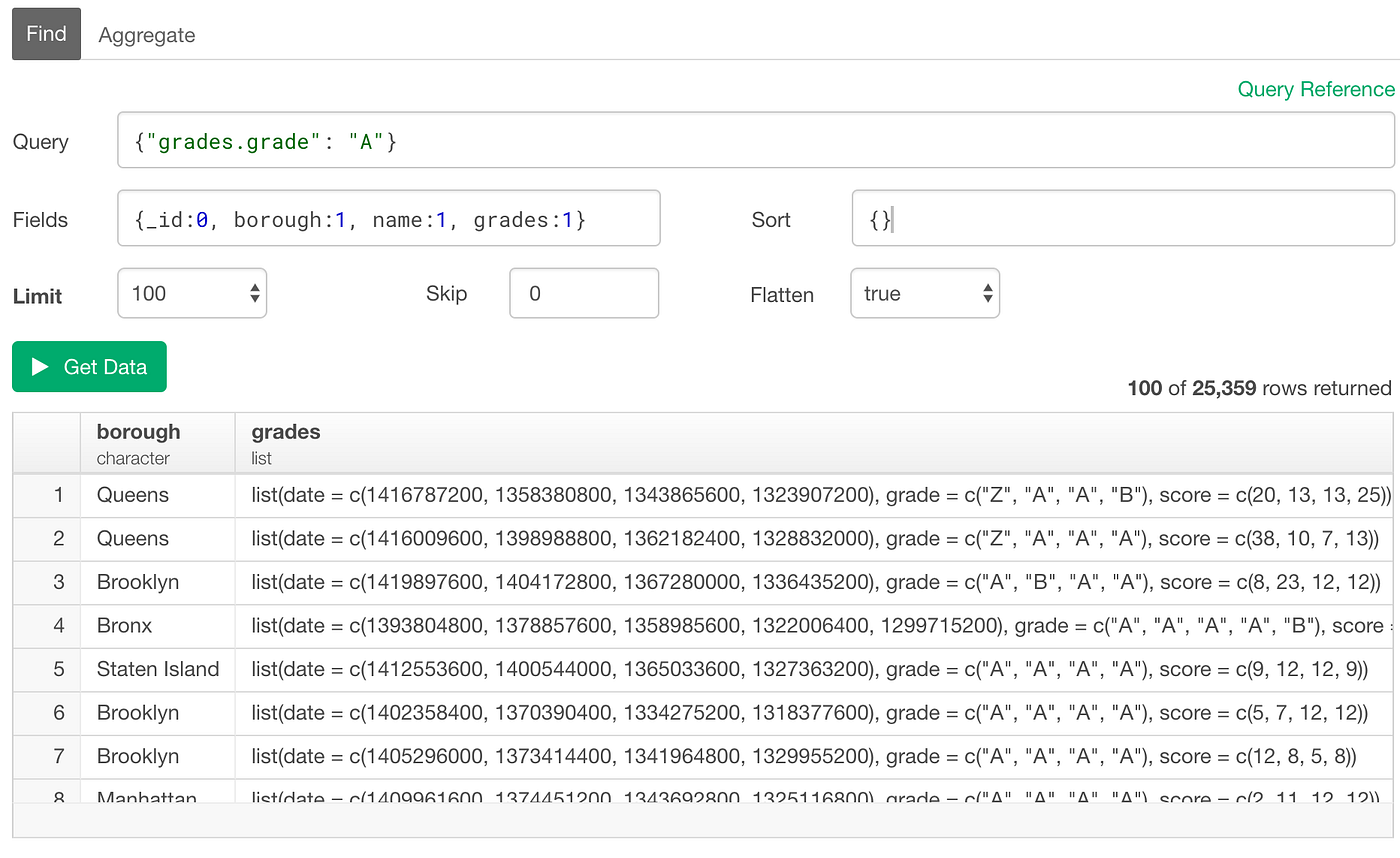Open the Limit dropdown showing 100
Image resolution: width=1400 pixels, height=858 pixels.
point(190,293)
